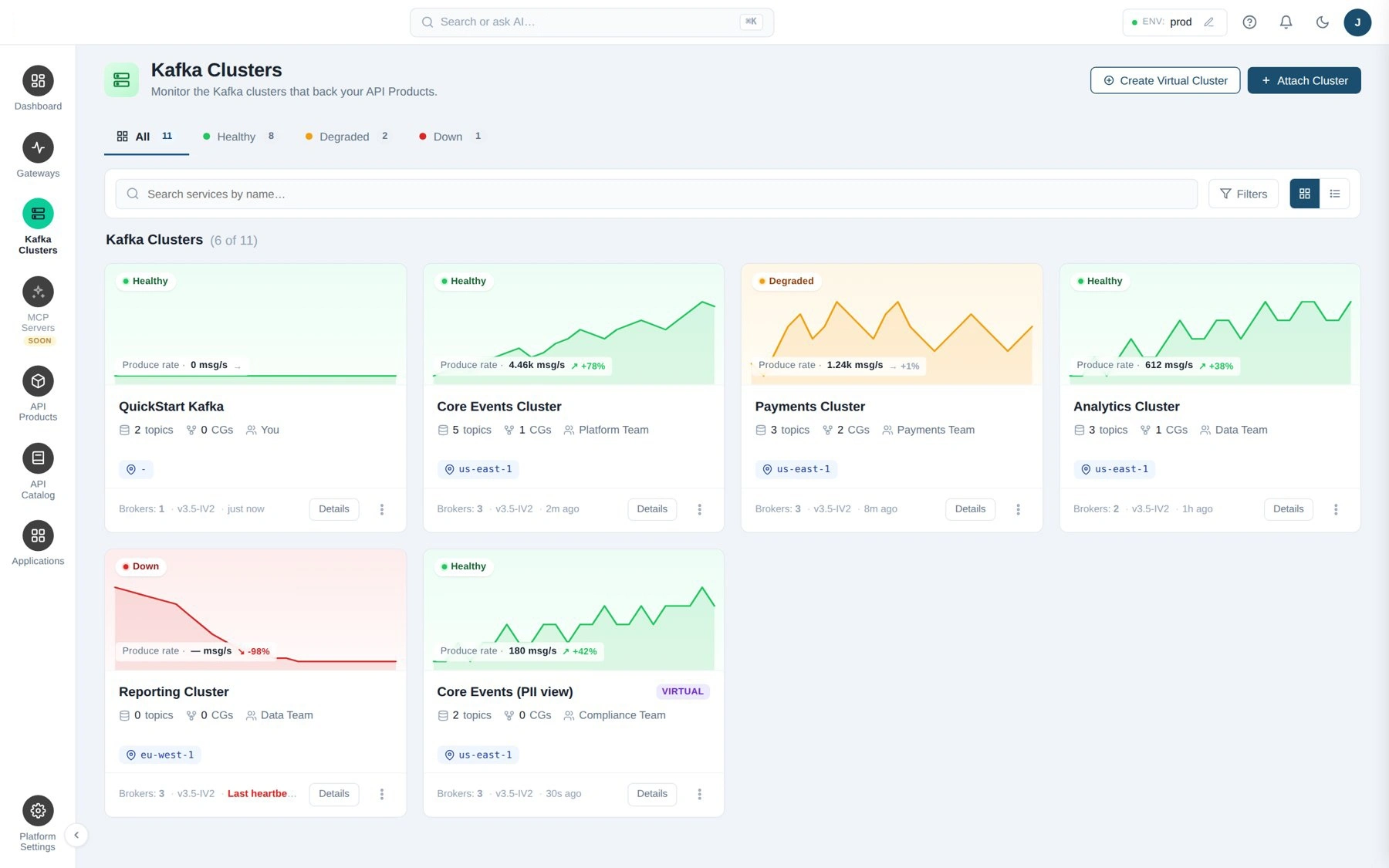Open the Gateways sidebar icon
Image resolution: width=1389 pixels, height=868 pixels.
coord(38,147)
